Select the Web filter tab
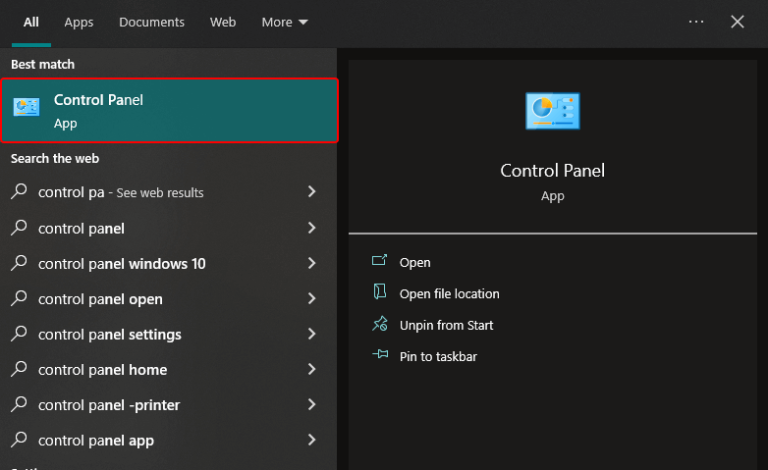The image size is (768, 470). coord(223,22)
